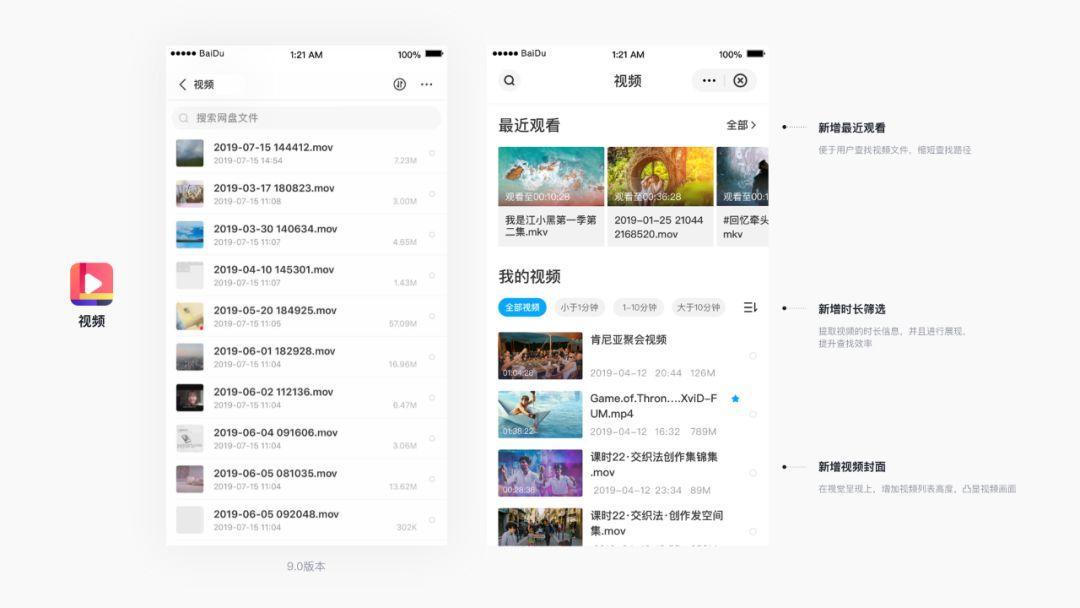The height and width of the screenshot is (608, 1080).
Task: Choose the 1-10分钟 duration filter
Action: pyautogui.click(x=639, y=308)
